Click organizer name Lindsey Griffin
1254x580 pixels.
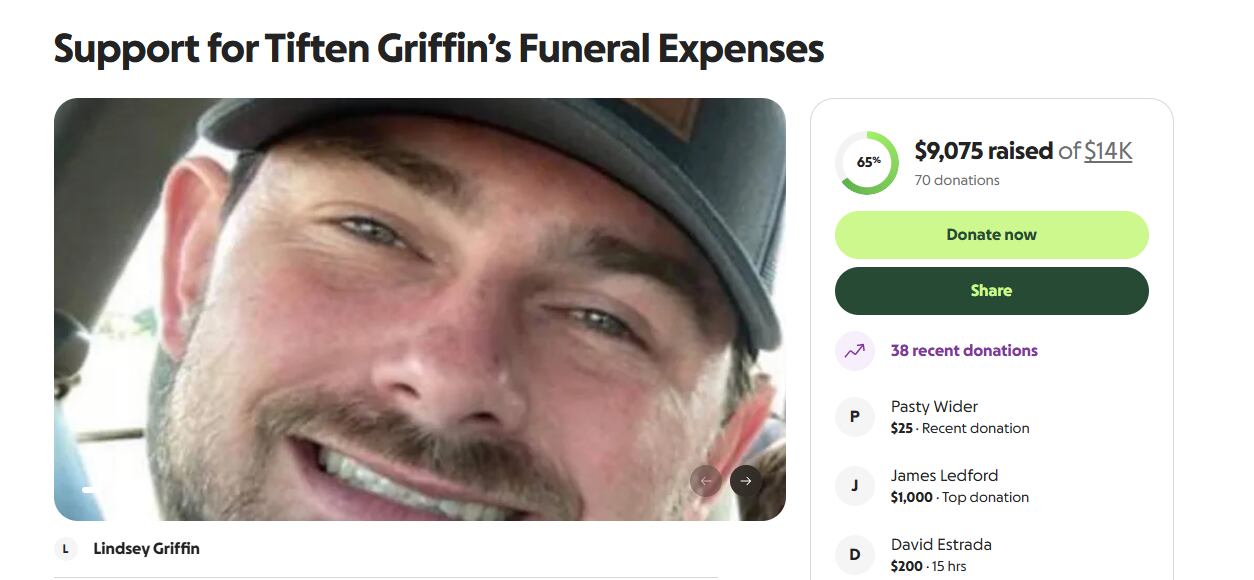[x=146, y=549]
